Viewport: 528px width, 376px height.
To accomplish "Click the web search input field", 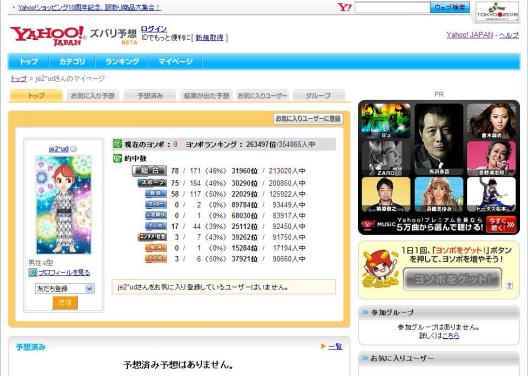I will coord(392,7).
